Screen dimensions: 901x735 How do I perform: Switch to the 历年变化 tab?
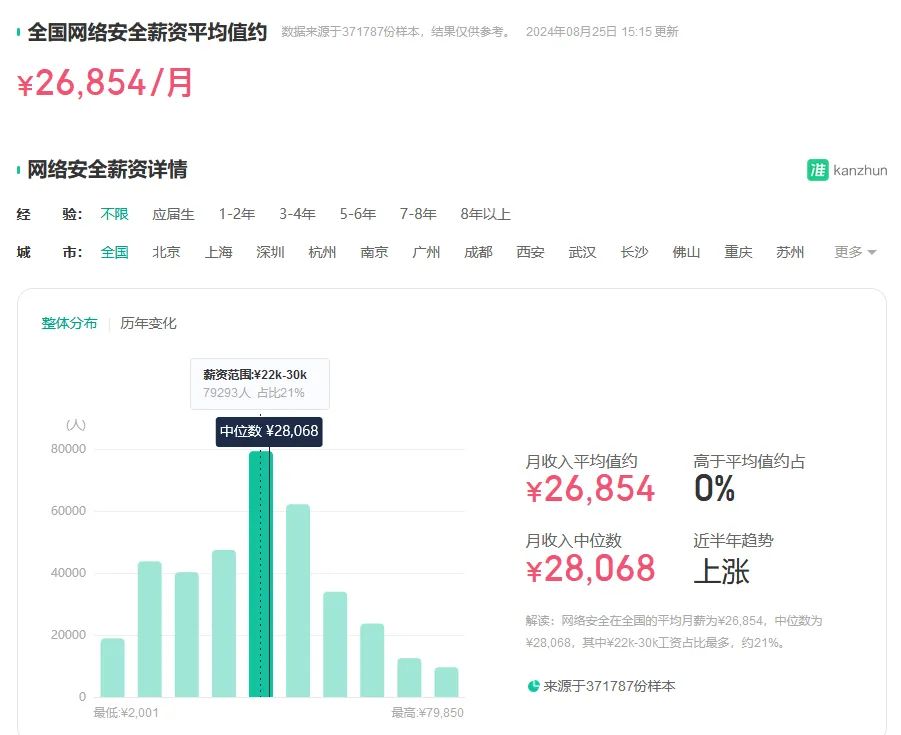(x=148, y=324)
